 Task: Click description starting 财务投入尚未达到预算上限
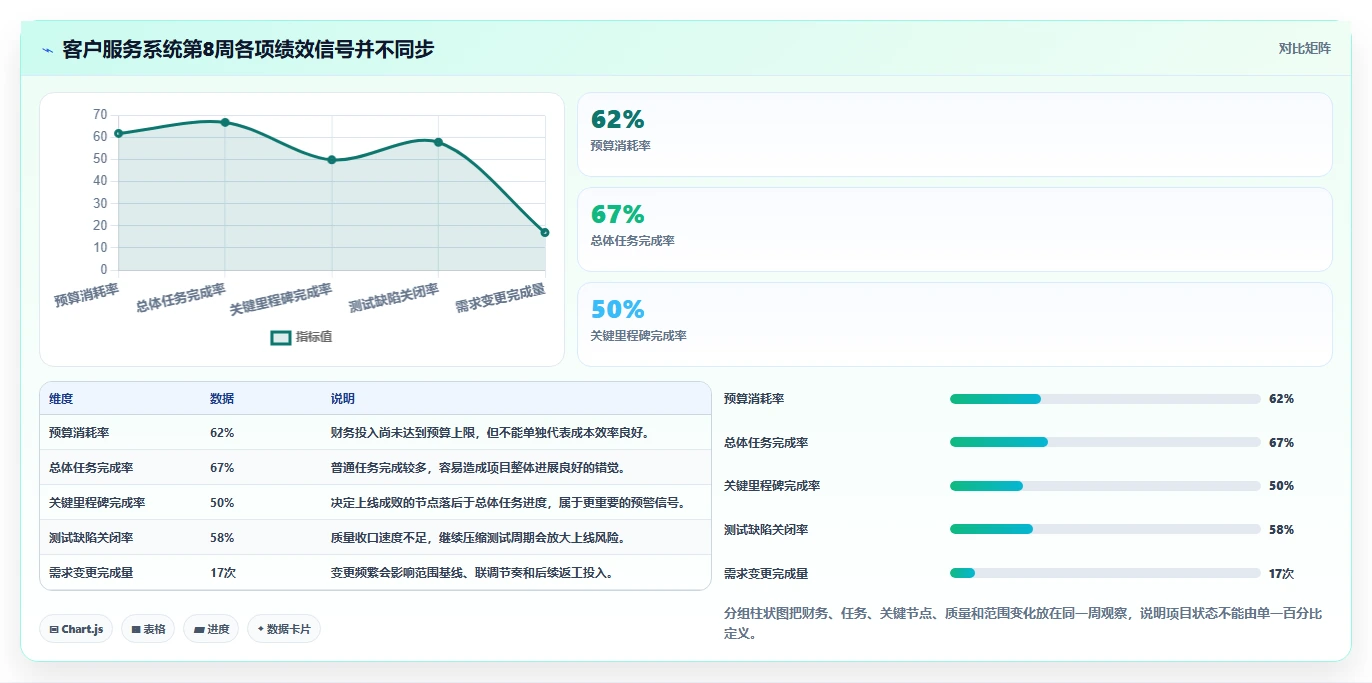click(x=491, y=433)
